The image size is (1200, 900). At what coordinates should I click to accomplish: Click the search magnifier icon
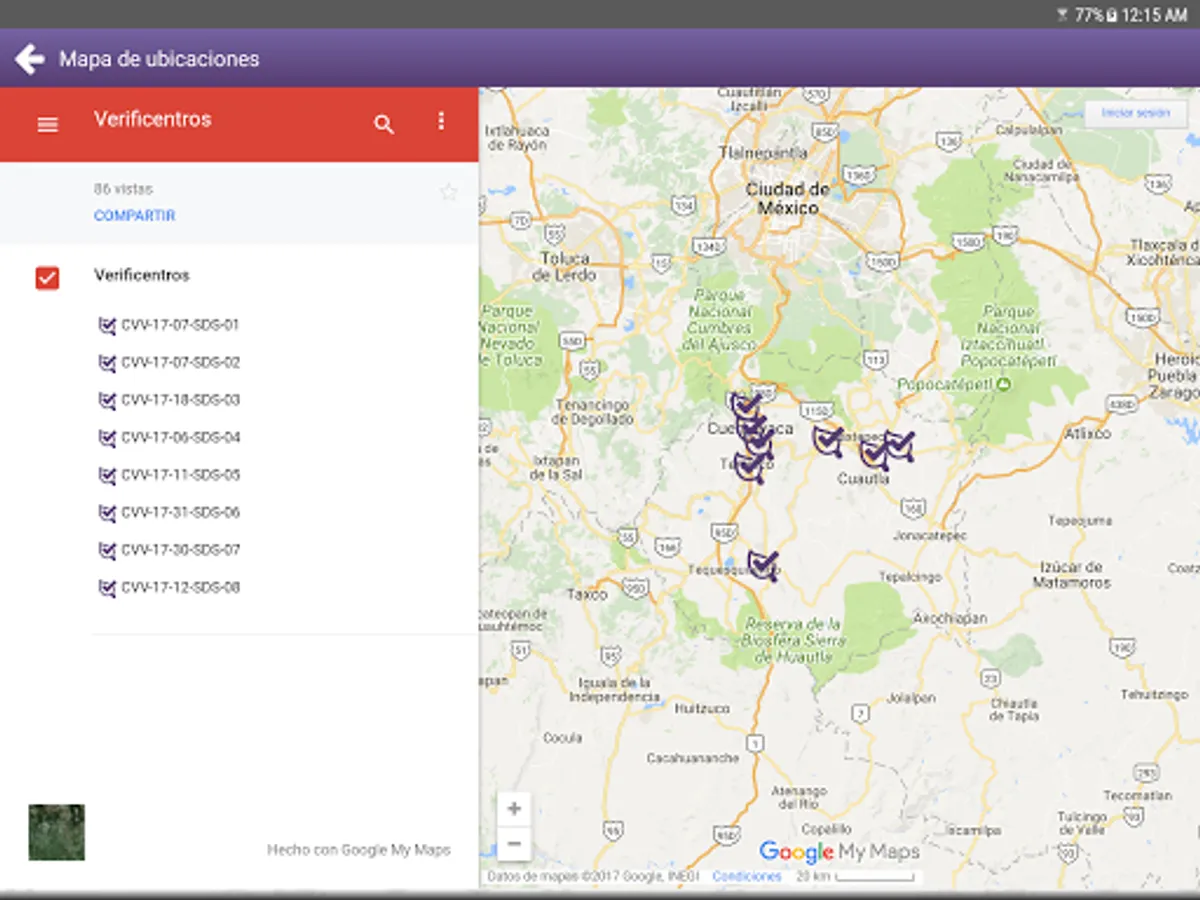pyautogui.click(x=384, y=124)
